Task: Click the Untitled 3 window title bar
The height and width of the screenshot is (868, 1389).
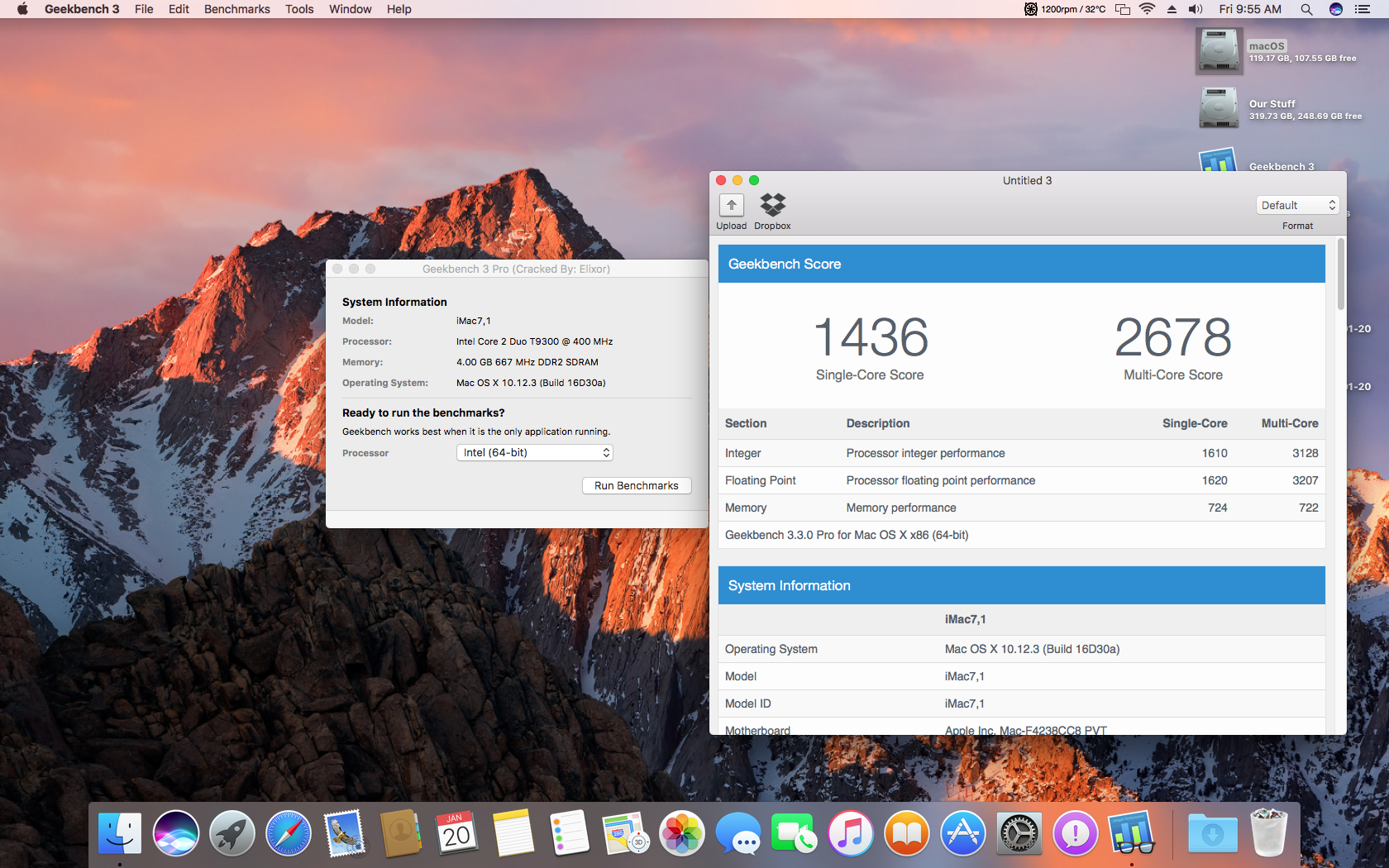Action: pos(1028,180)
